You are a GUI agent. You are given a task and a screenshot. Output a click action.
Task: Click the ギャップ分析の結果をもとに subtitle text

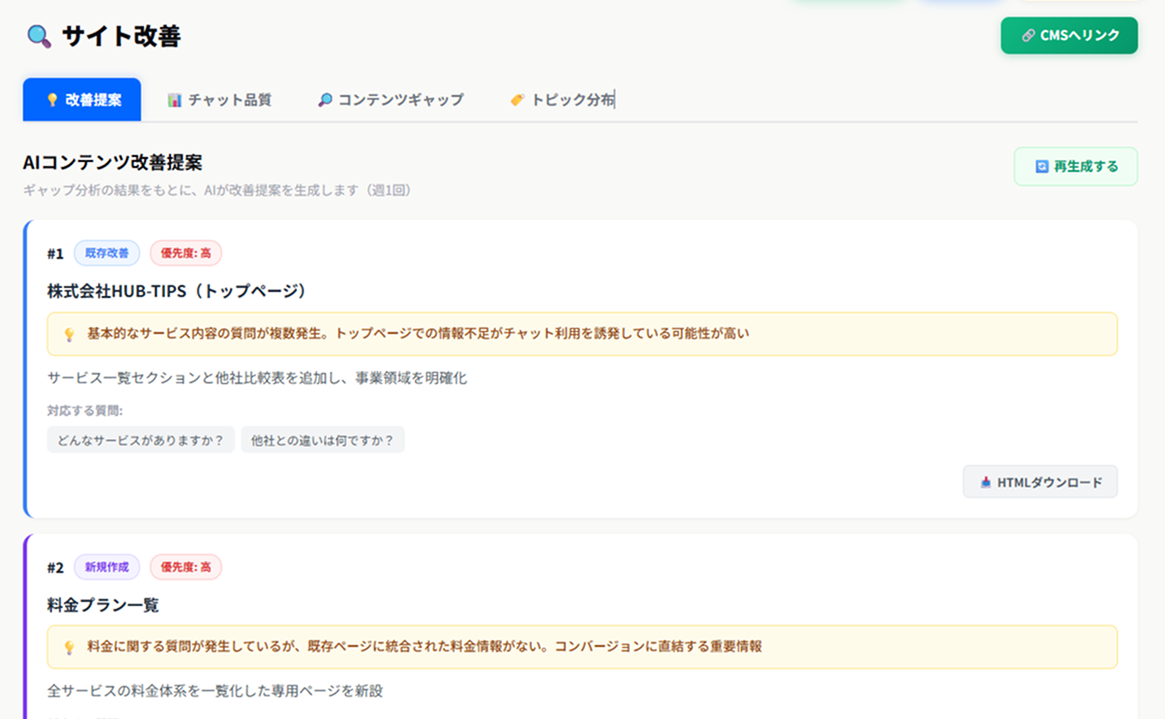point(217,190)
